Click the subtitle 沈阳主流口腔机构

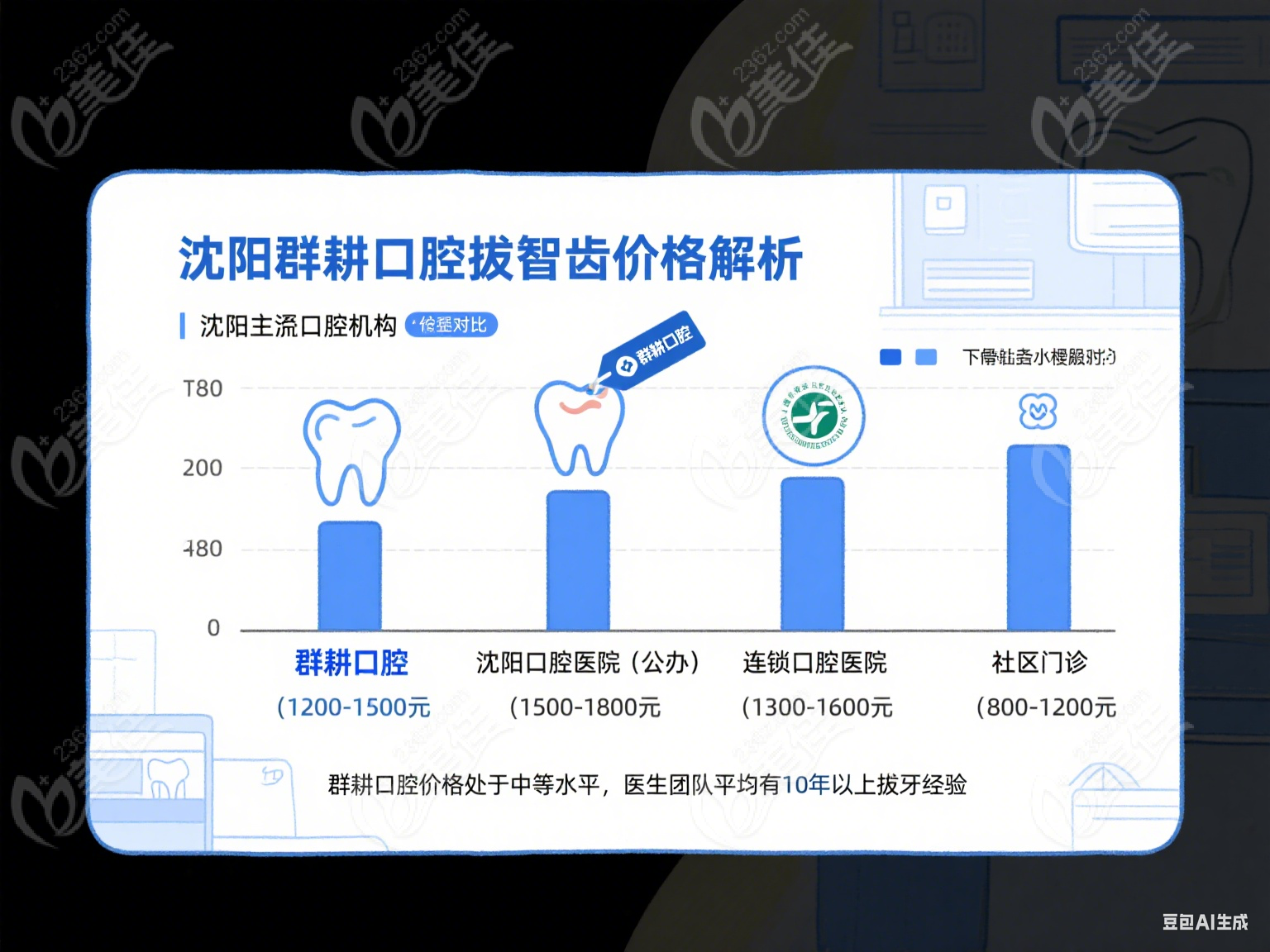298,326
